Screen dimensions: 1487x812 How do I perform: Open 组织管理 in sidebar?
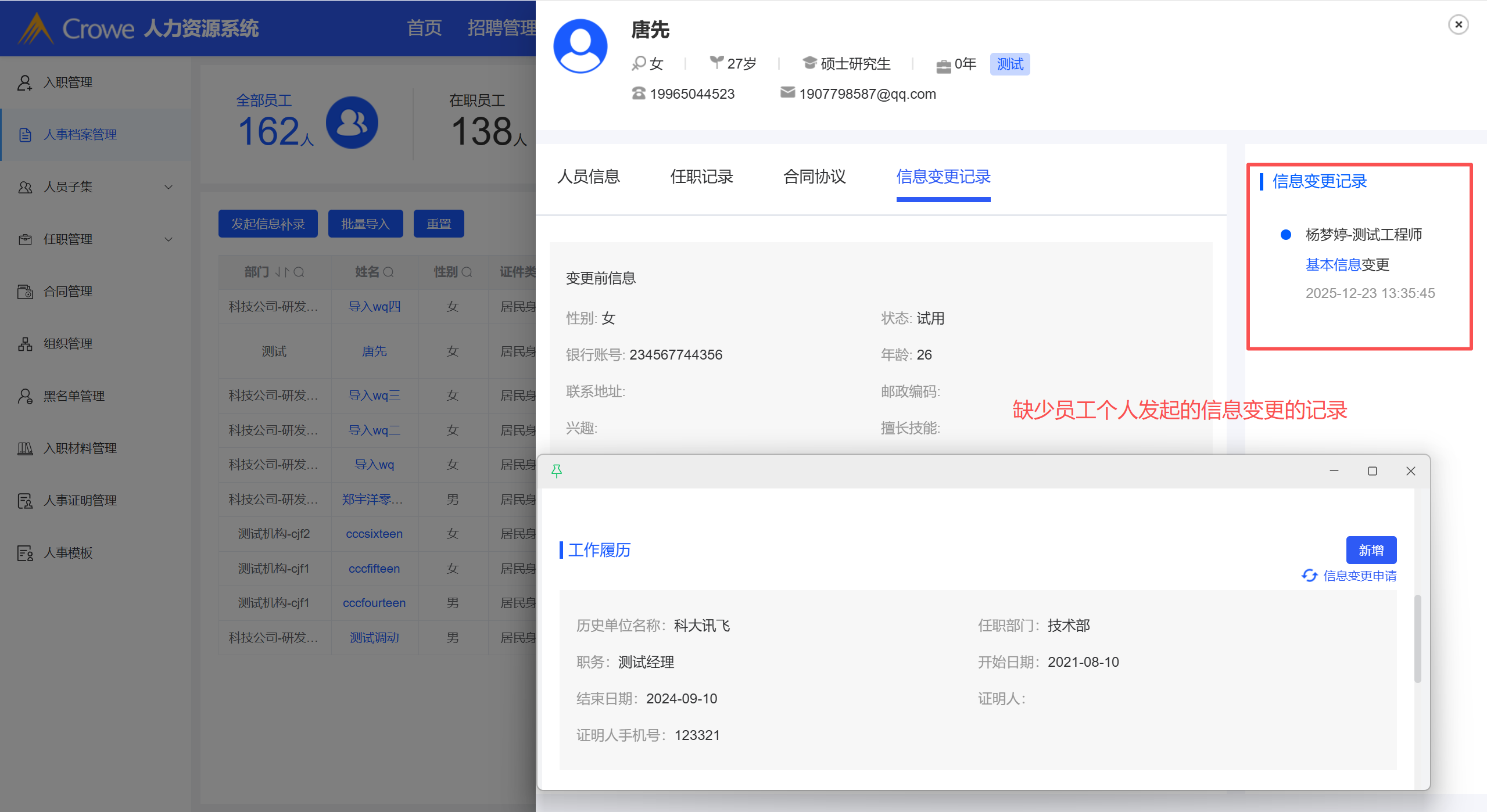point(68,344)
